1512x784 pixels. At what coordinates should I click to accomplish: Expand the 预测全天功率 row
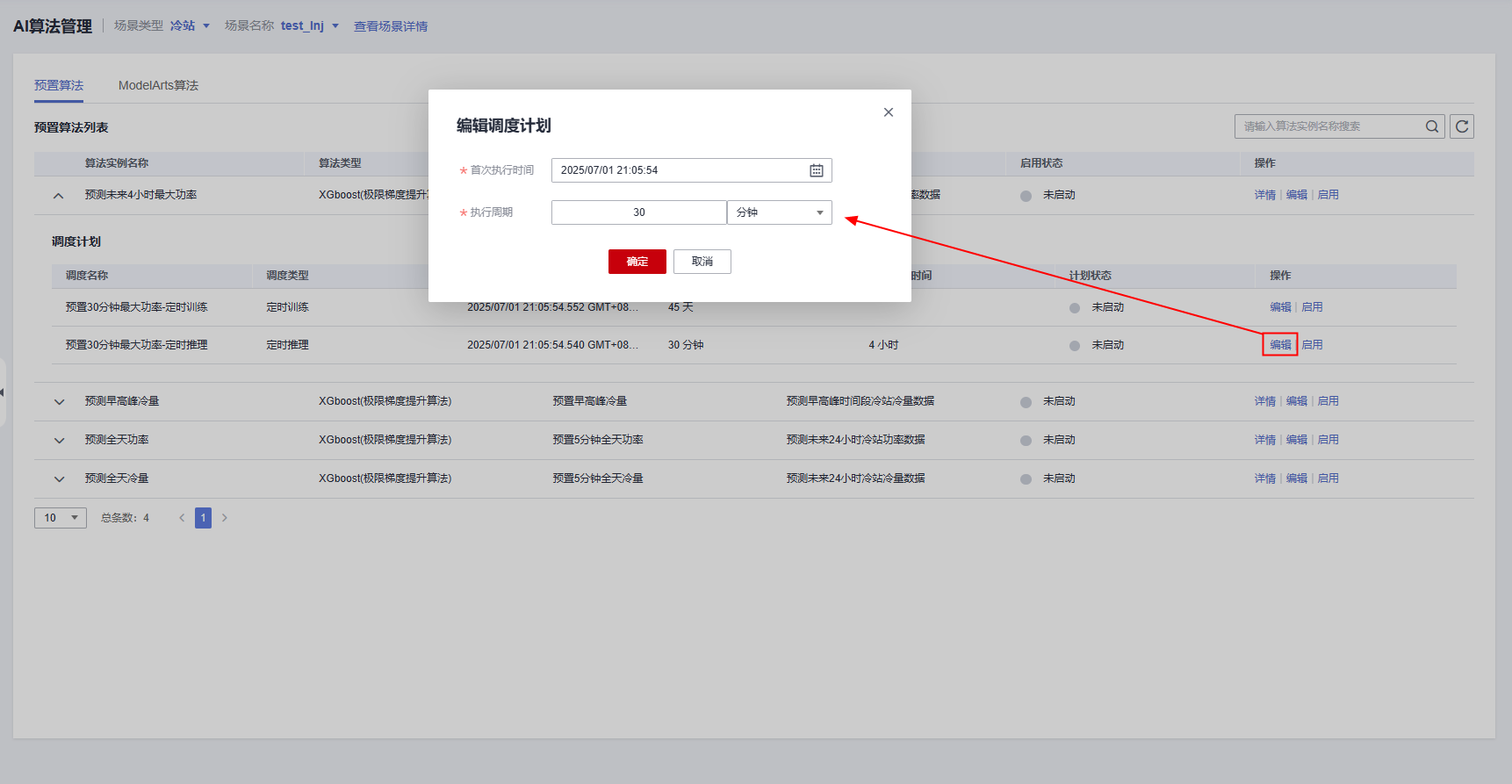[x=59, y=441]
